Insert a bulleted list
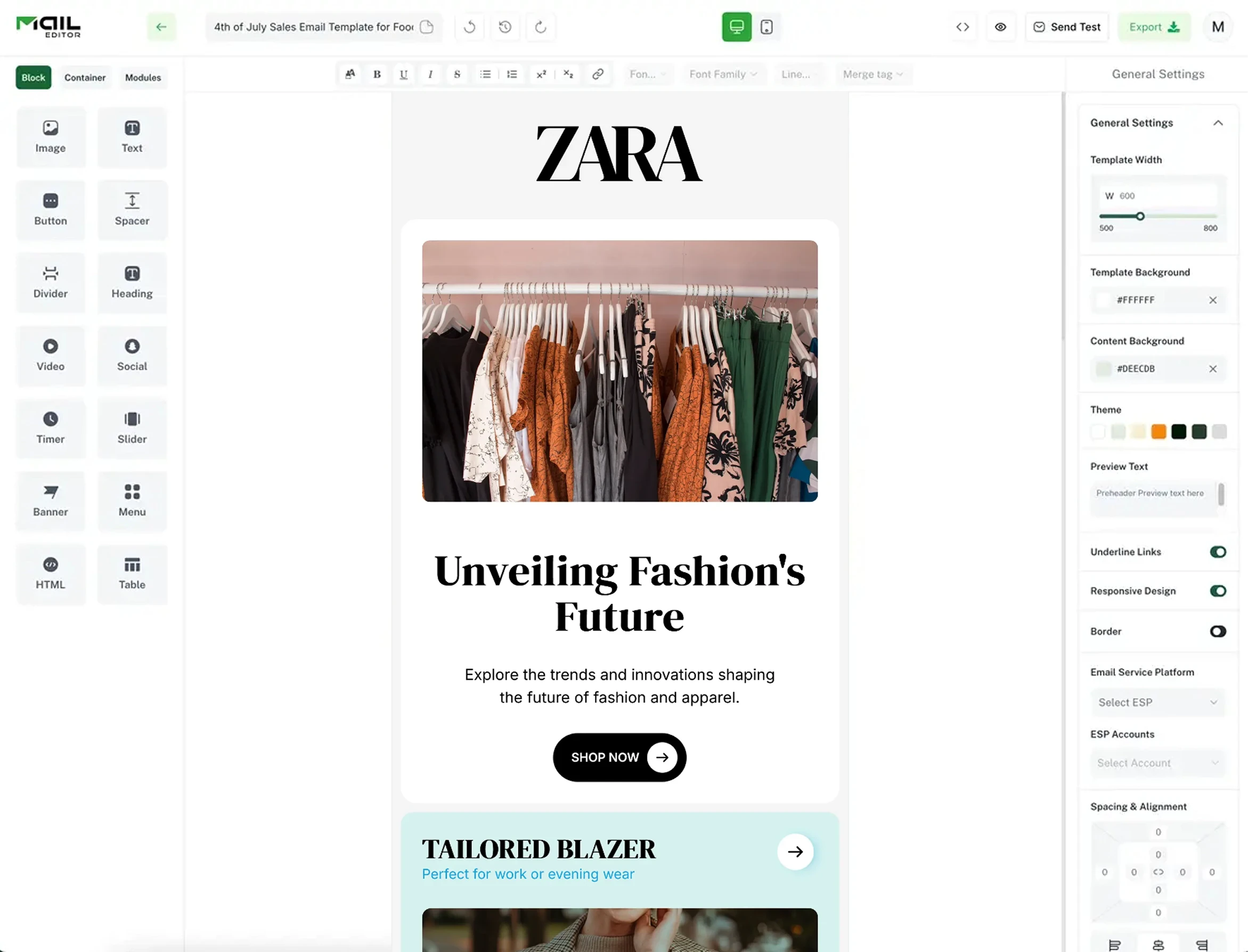This screenshot has width=1248, height=952. pos(485,74)
